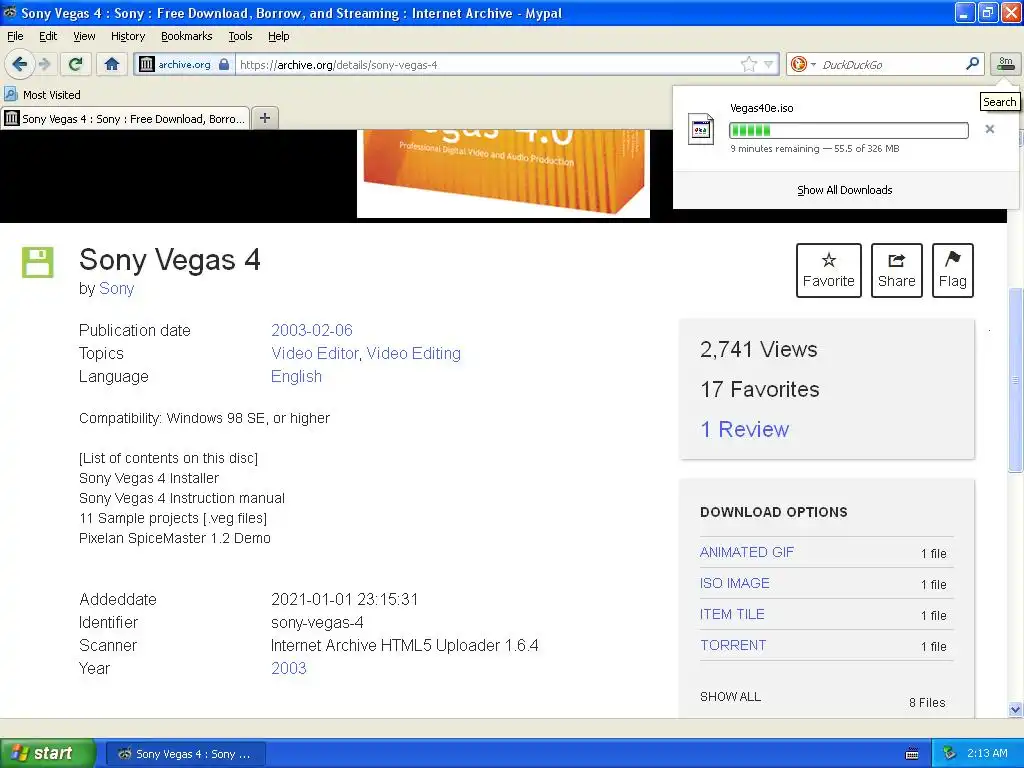Viewport: 1024px width, 768px height.
Task: Click the address bar URL field
Action: [488, 64]
